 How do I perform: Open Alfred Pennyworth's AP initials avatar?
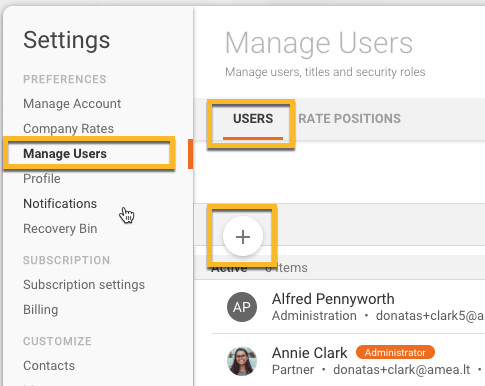(242, 307)
